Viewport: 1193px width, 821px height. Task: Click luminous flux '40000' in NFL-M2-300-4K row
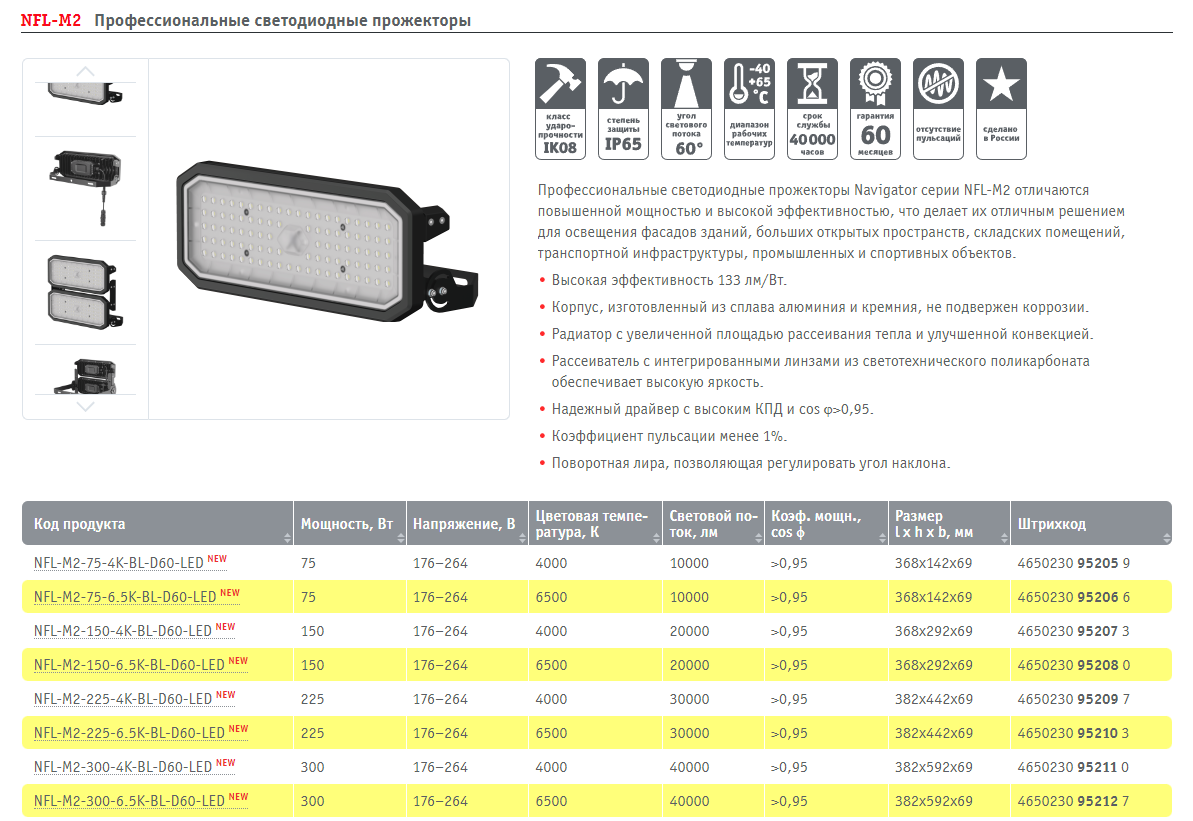[x=689, y=767]
